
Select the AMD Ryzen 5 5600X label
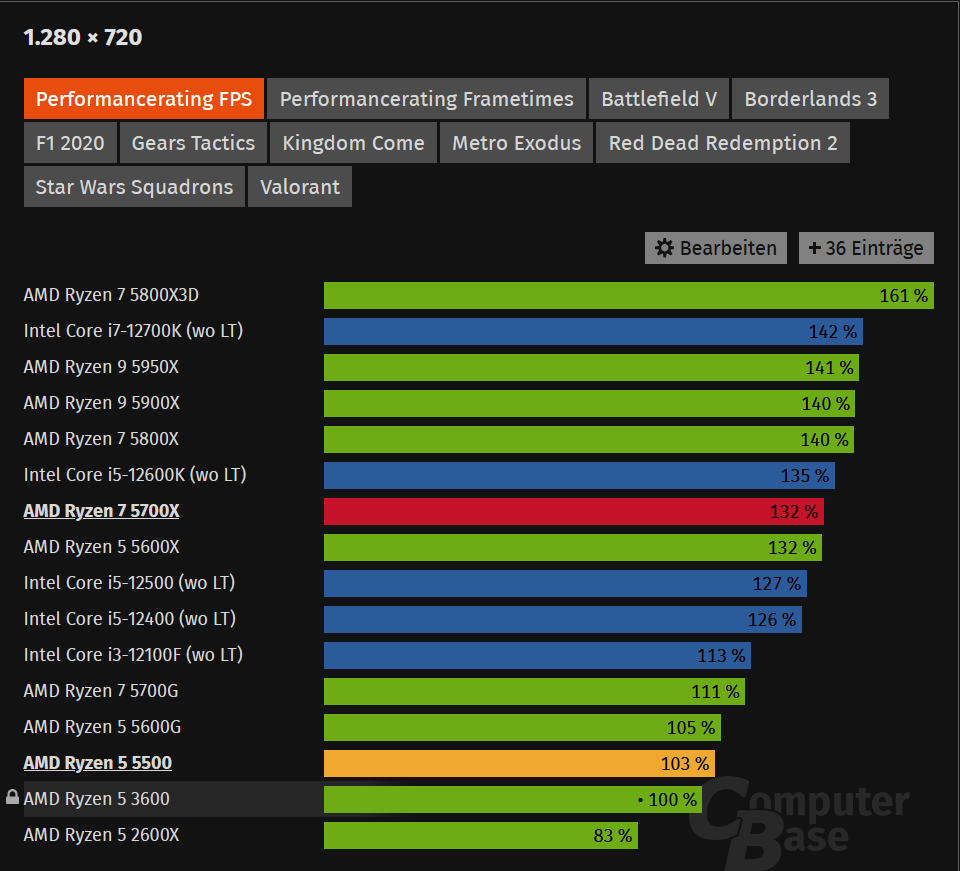(102, 547)
